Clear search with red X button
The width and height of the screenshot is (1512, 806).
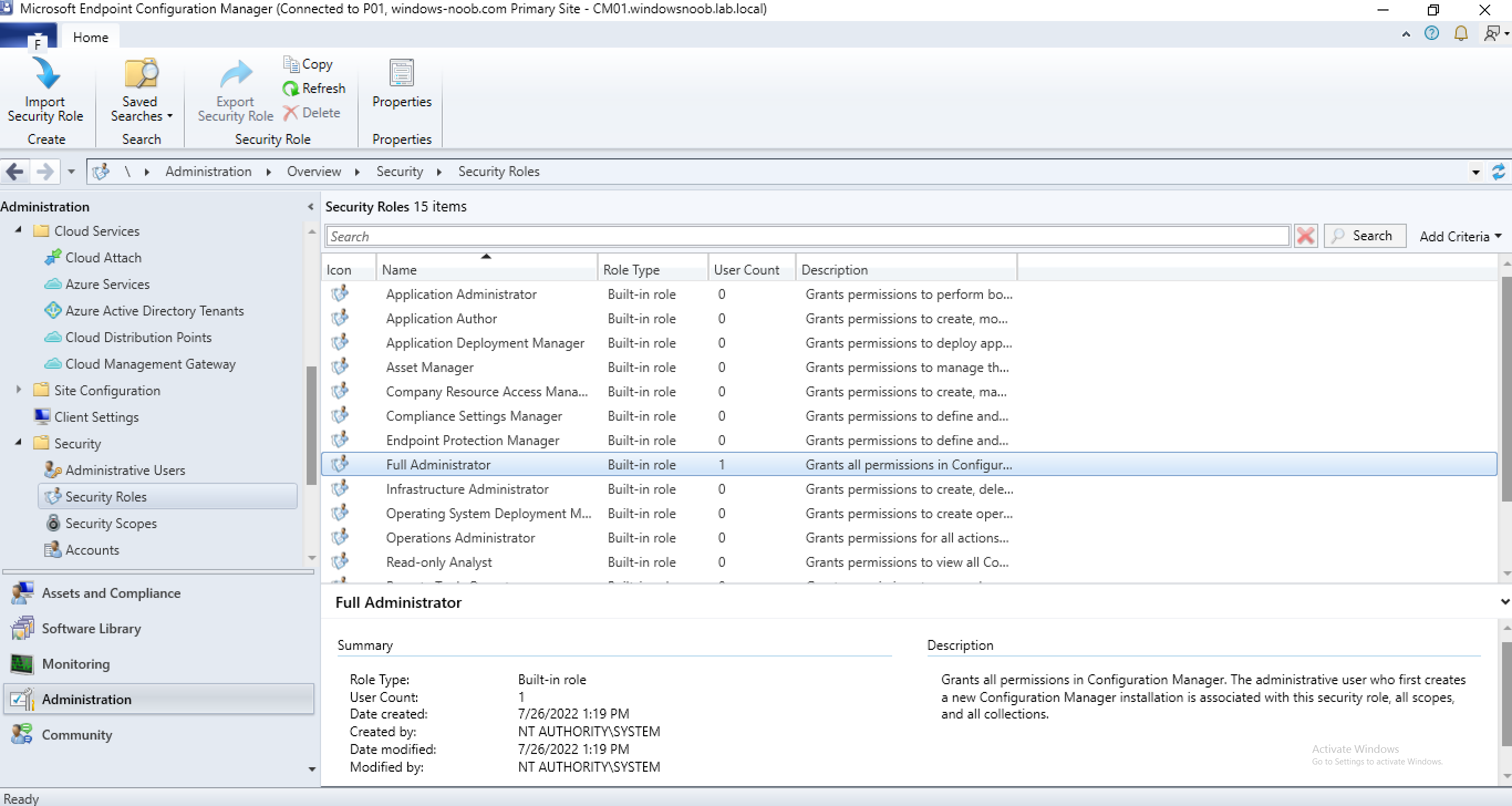pyautogui.click(x=1306, y=236)
